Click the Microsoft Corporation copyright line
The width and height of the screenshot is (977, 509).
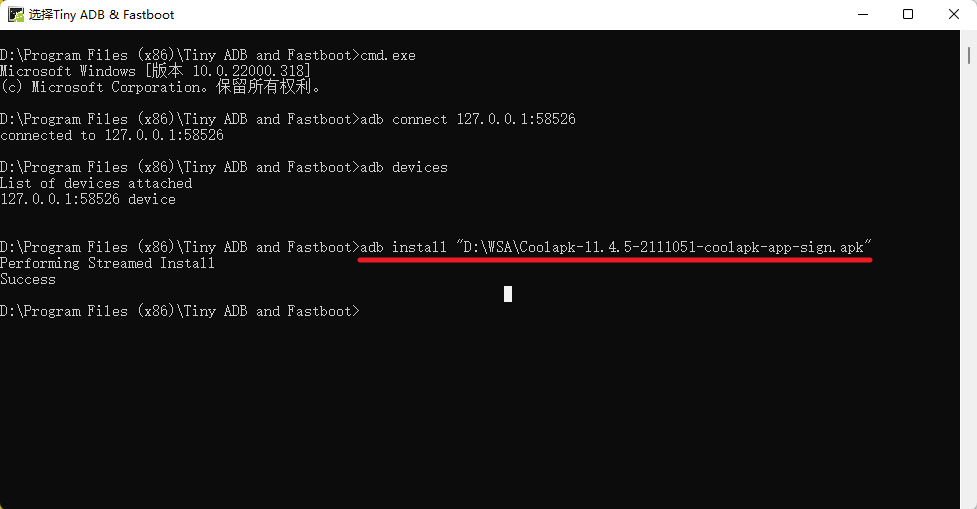click(x=161, y=88)
